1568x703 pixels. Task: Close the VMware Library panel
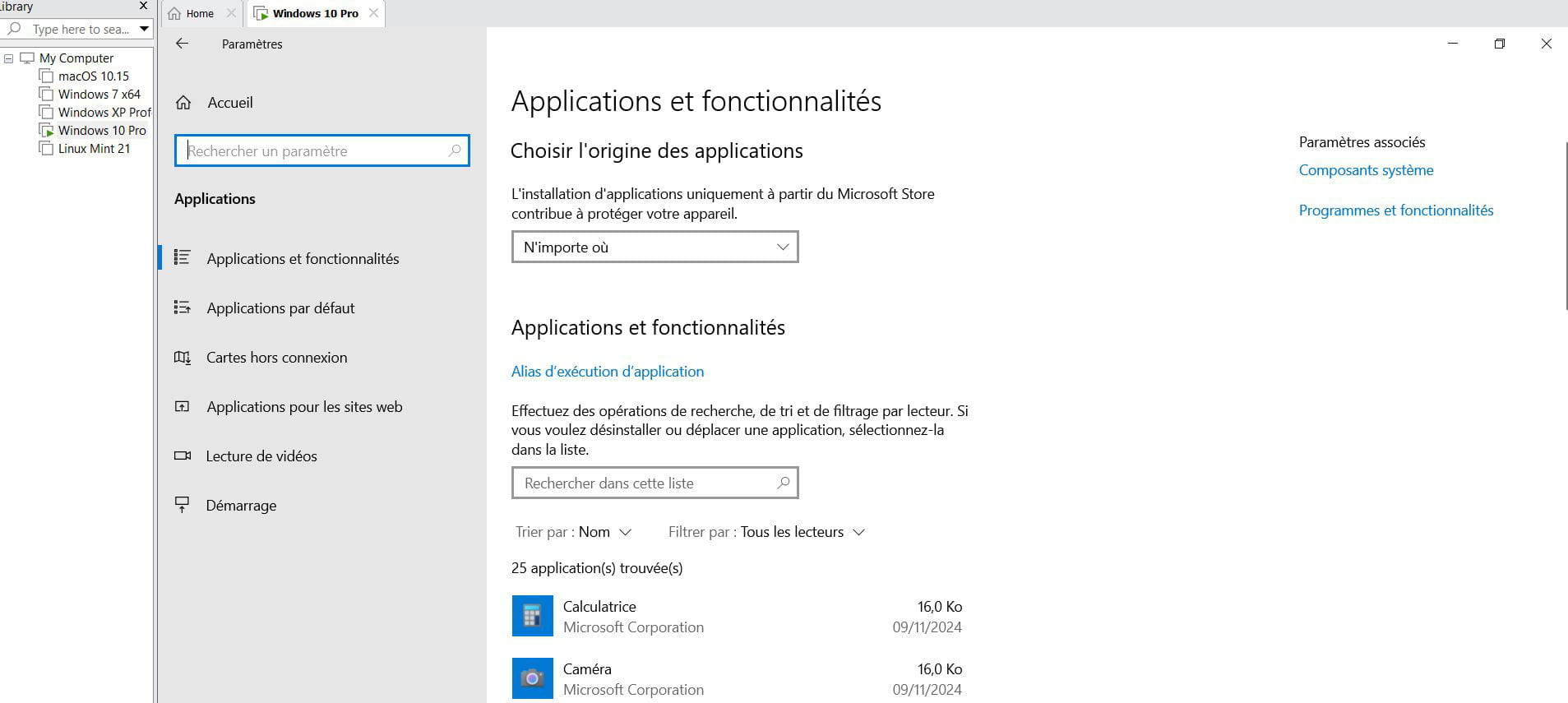tap(143, 6)
